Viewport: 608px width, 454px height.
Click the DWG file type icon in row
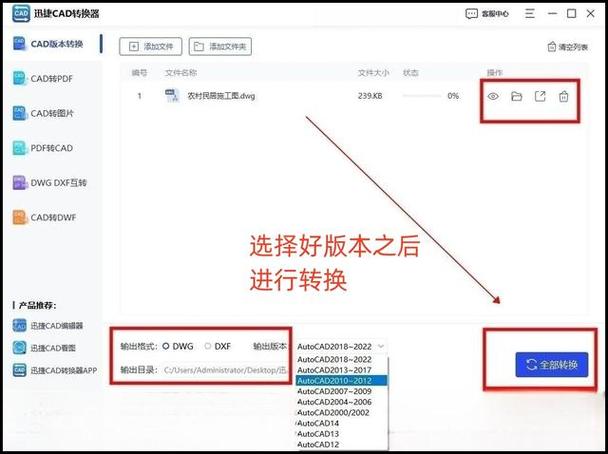coord(172,96)
